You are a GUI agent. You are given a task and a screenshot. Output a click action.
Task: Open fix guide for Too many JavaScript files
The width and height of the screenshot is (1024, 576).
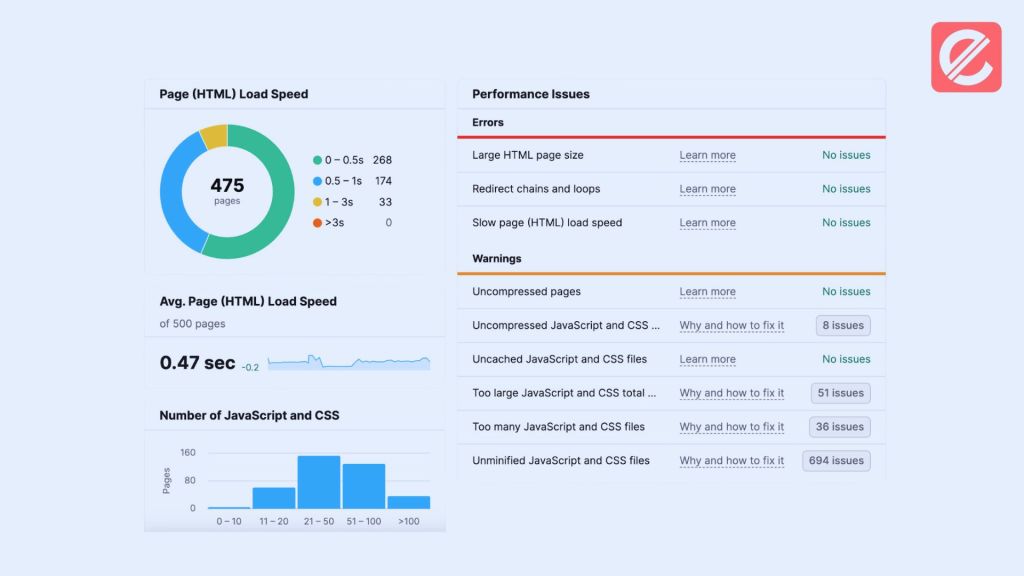731,426
